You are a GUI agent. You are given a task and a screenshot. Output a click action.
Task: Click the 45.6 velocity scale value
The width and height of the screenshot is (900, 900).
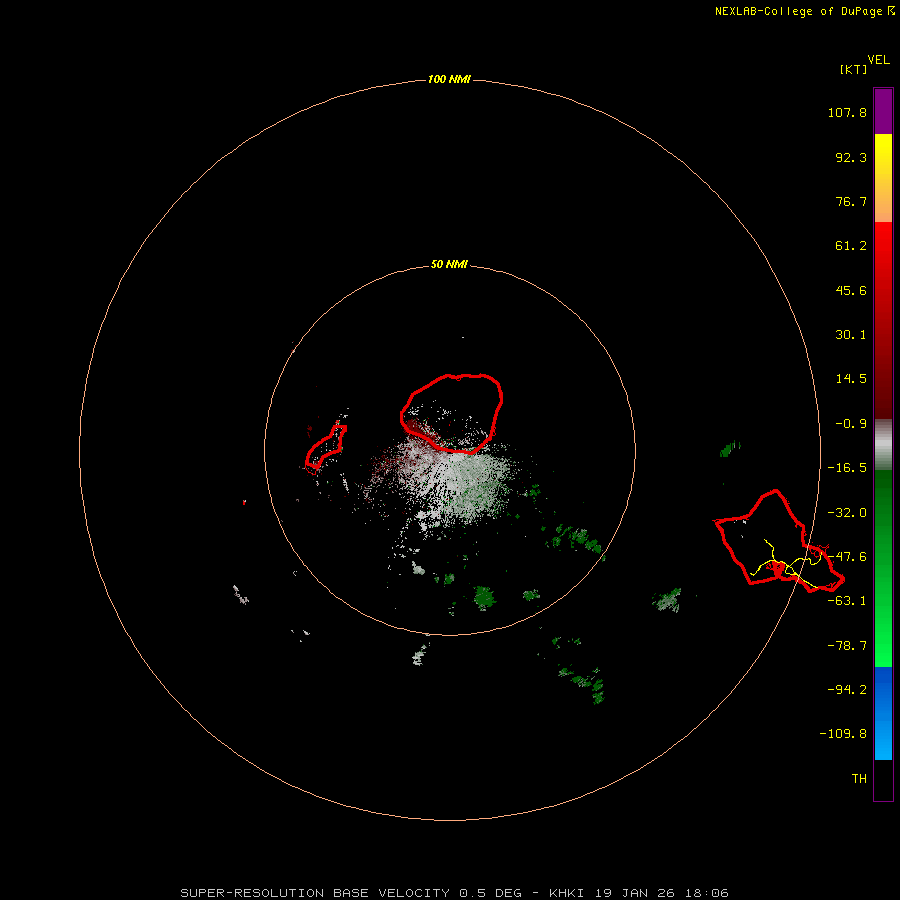click(x=851, y=290)
